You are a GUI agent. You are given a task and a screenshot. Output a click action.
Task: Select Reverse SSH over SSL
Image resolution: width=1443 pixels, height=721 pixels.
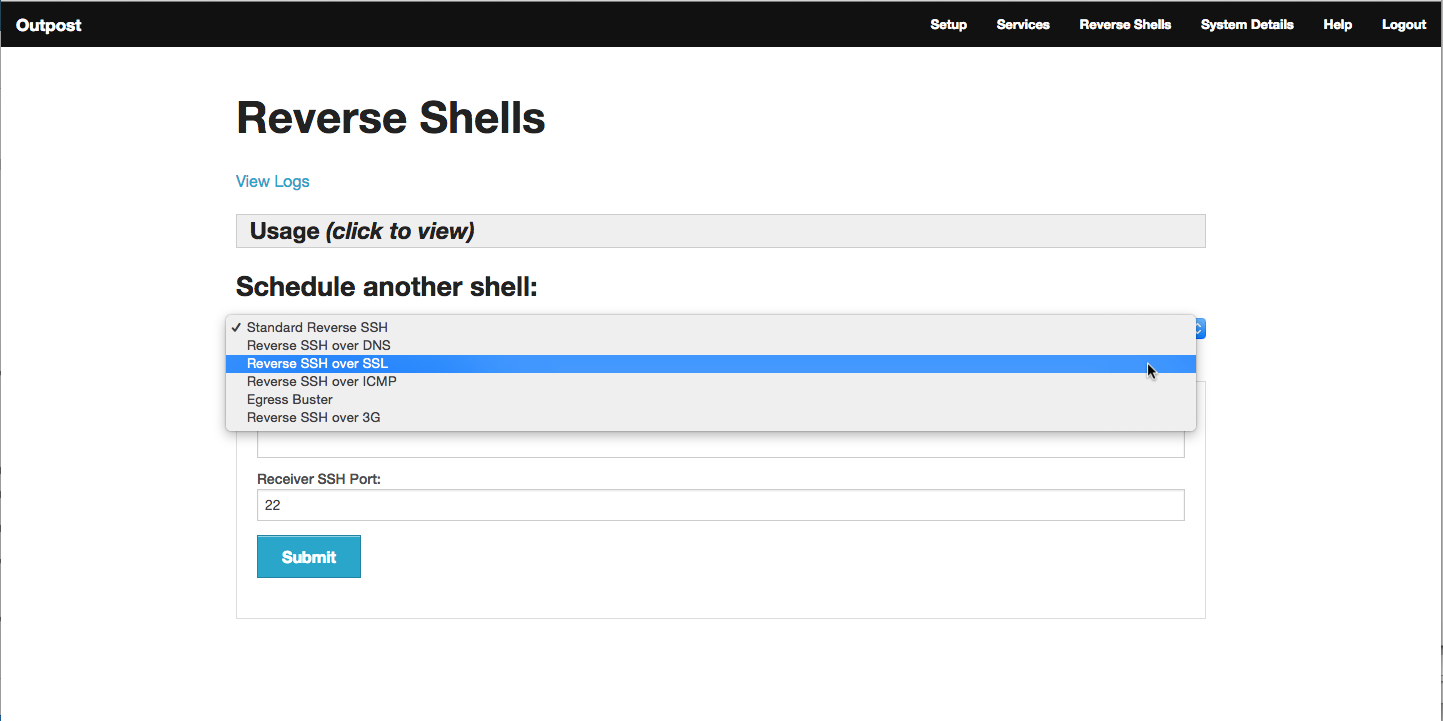317,364
